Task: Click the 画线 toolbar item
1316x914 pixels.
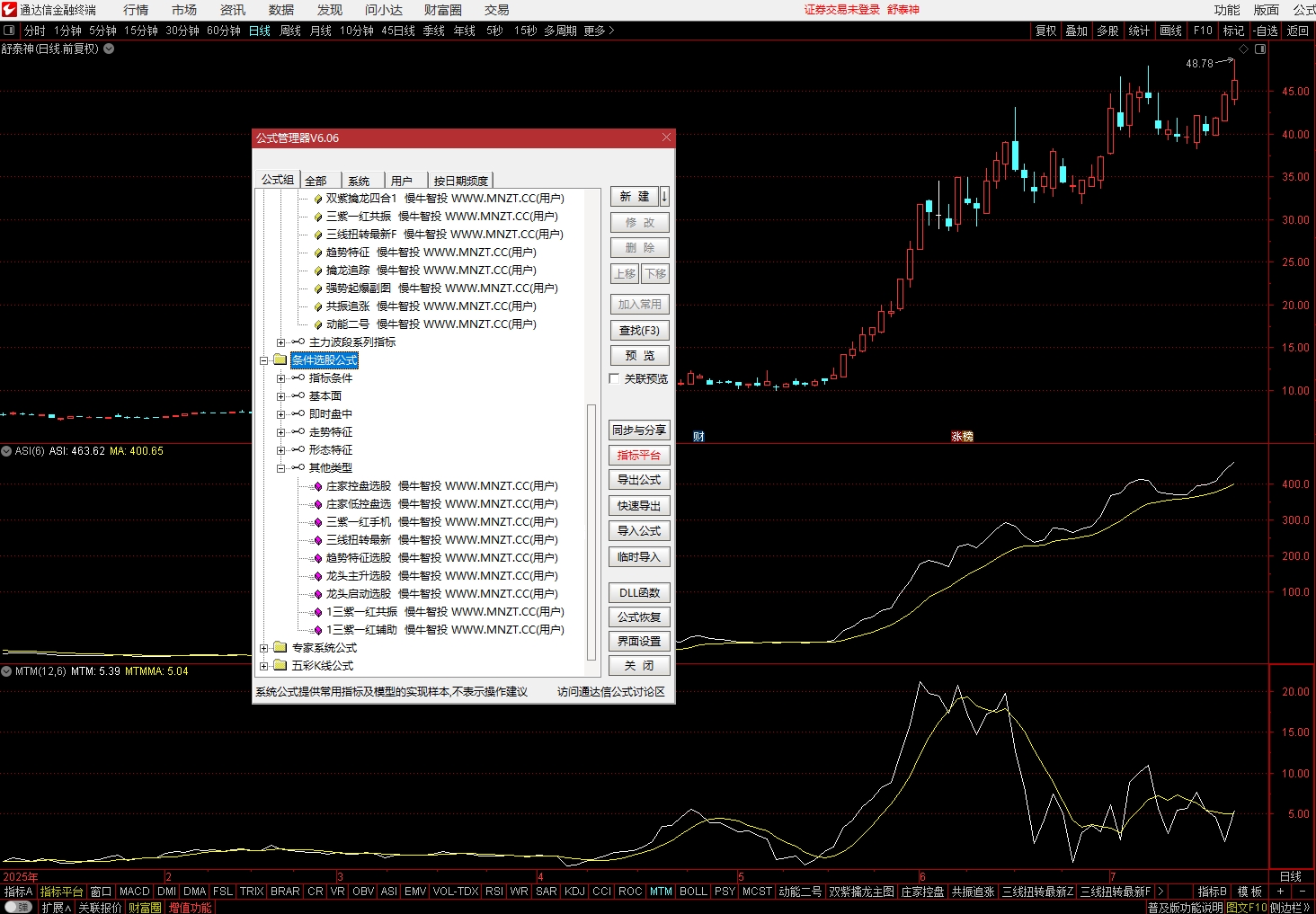Action: click(1171, 31)
